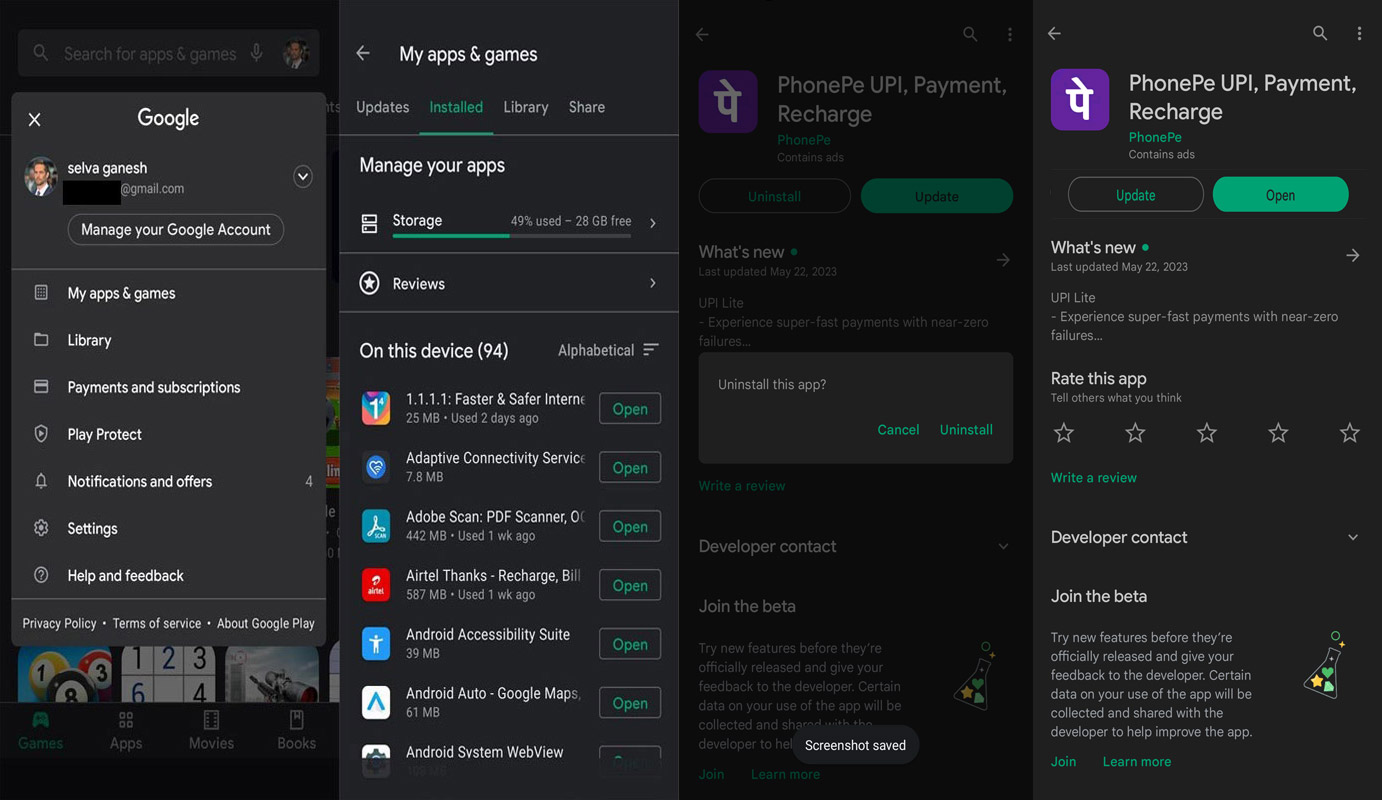The height and width of the screenshot is (800, 1382).
Task: Select the Updates tab
Action: 383,107
